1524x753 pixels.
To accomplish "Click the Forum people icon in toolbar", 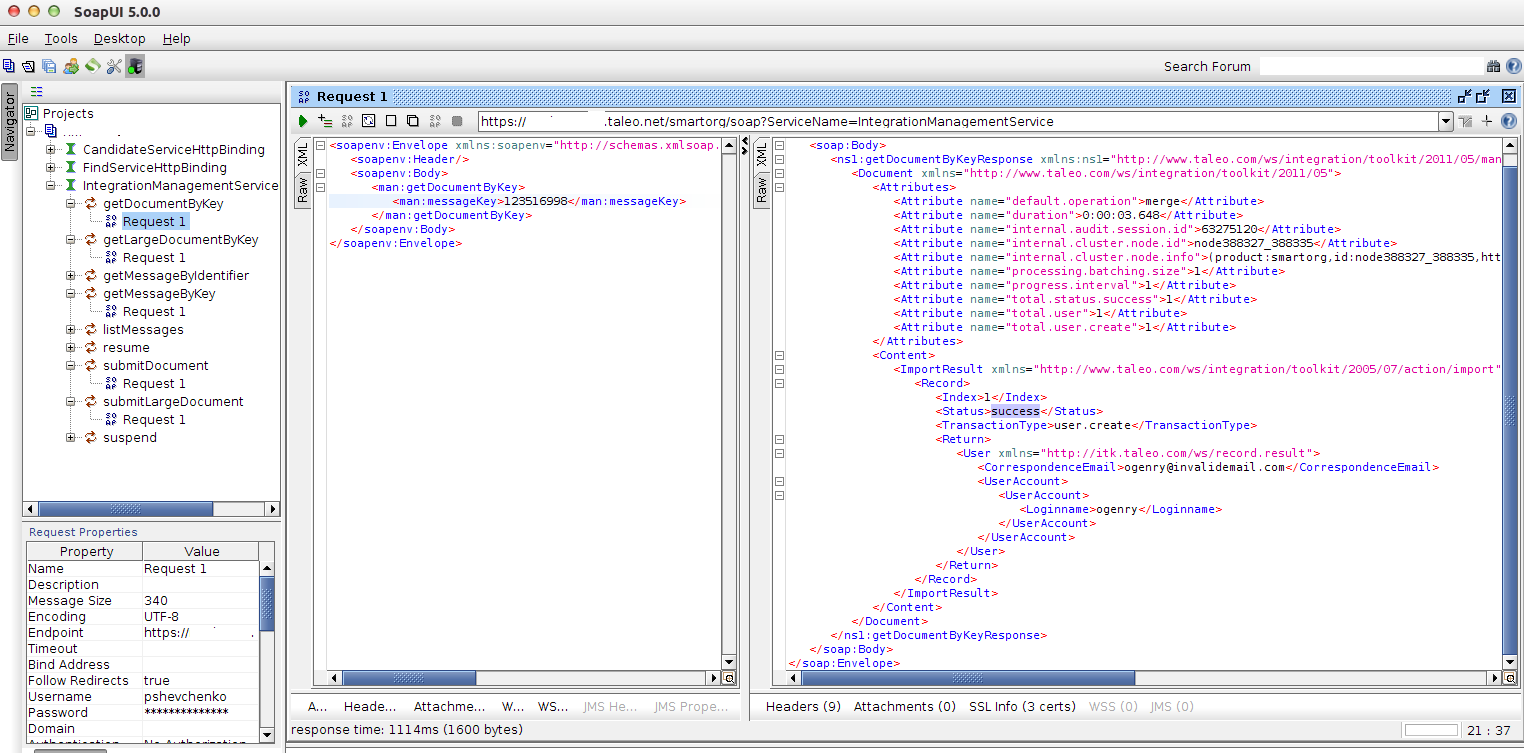I will (x=71, y=67).
